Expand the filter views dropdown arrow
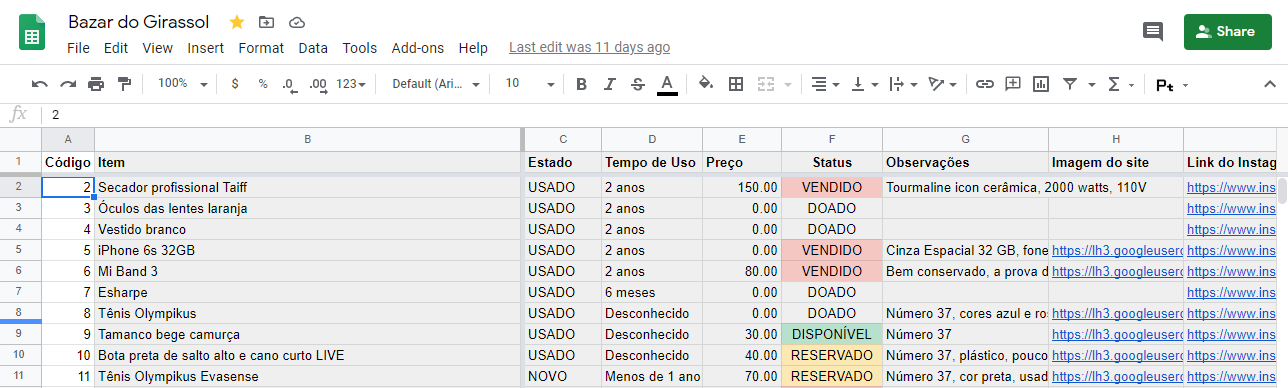1288x388 pixels. pyautogui.click(x=1091, y=84)
